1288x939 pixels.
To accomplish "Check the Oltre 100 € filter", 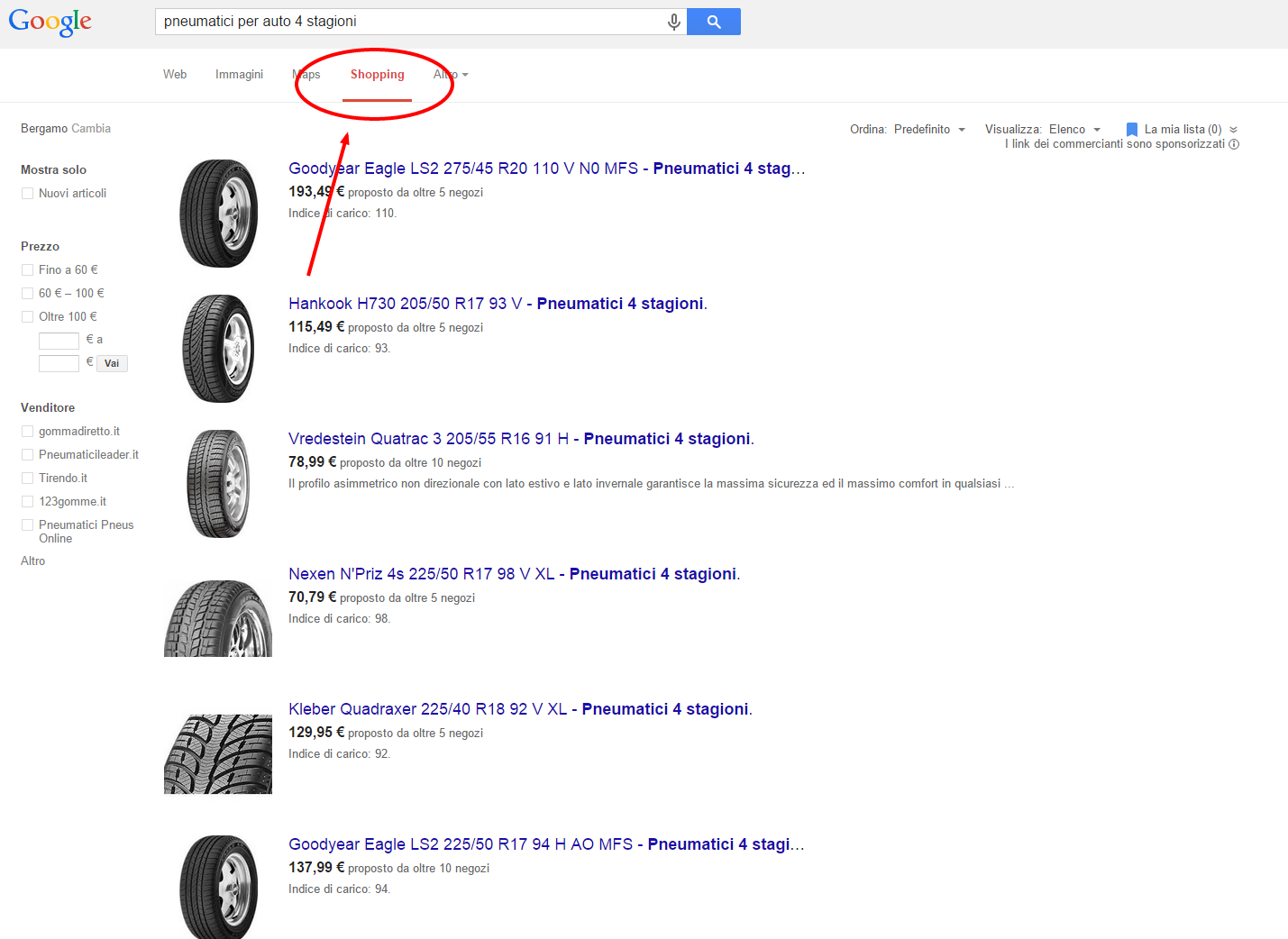I will coord(27,317).
